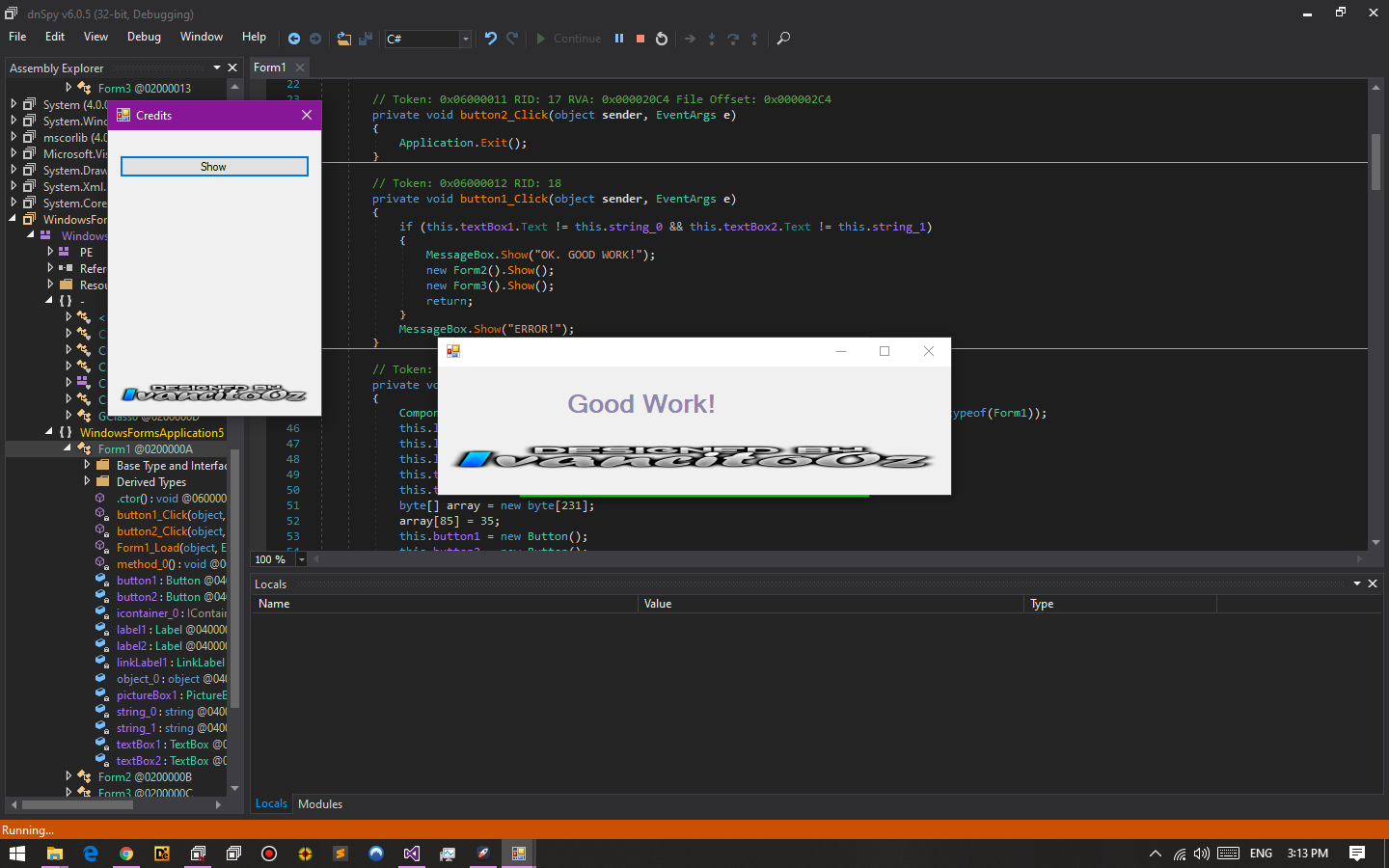Click the Undo icon in toolbar
Image resolution: width=1389 pixels, height=868 pixels.
tap(491, 39)
